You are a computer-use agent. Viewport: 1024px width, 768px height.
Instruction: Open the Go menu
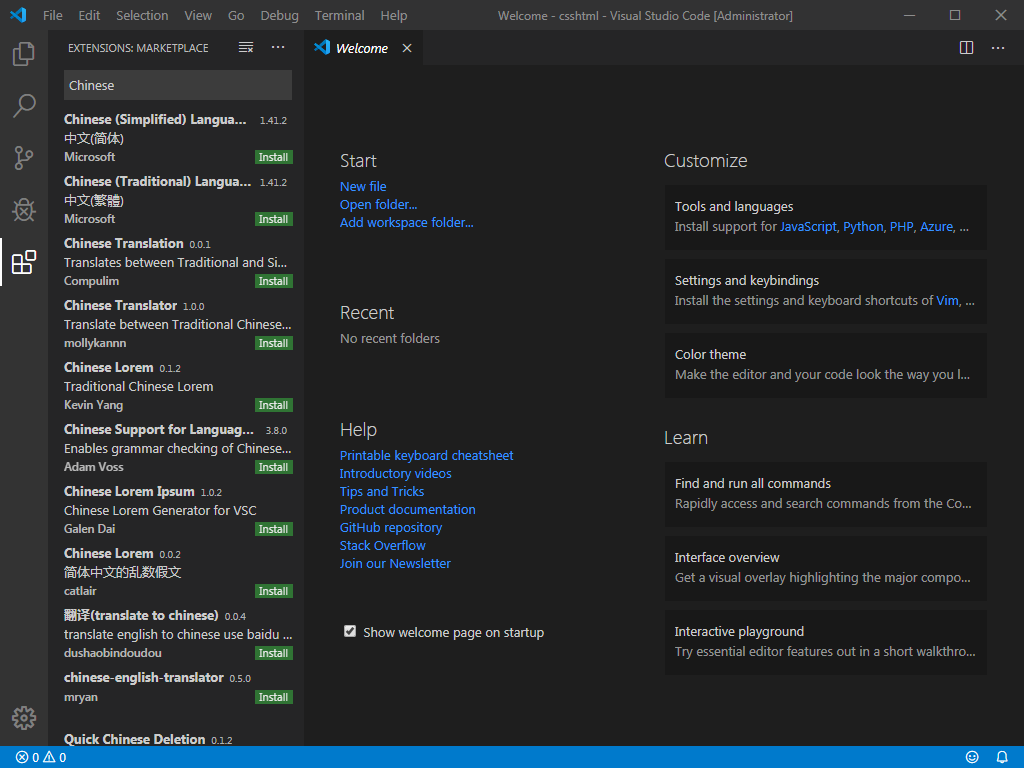tap(236, 15)
